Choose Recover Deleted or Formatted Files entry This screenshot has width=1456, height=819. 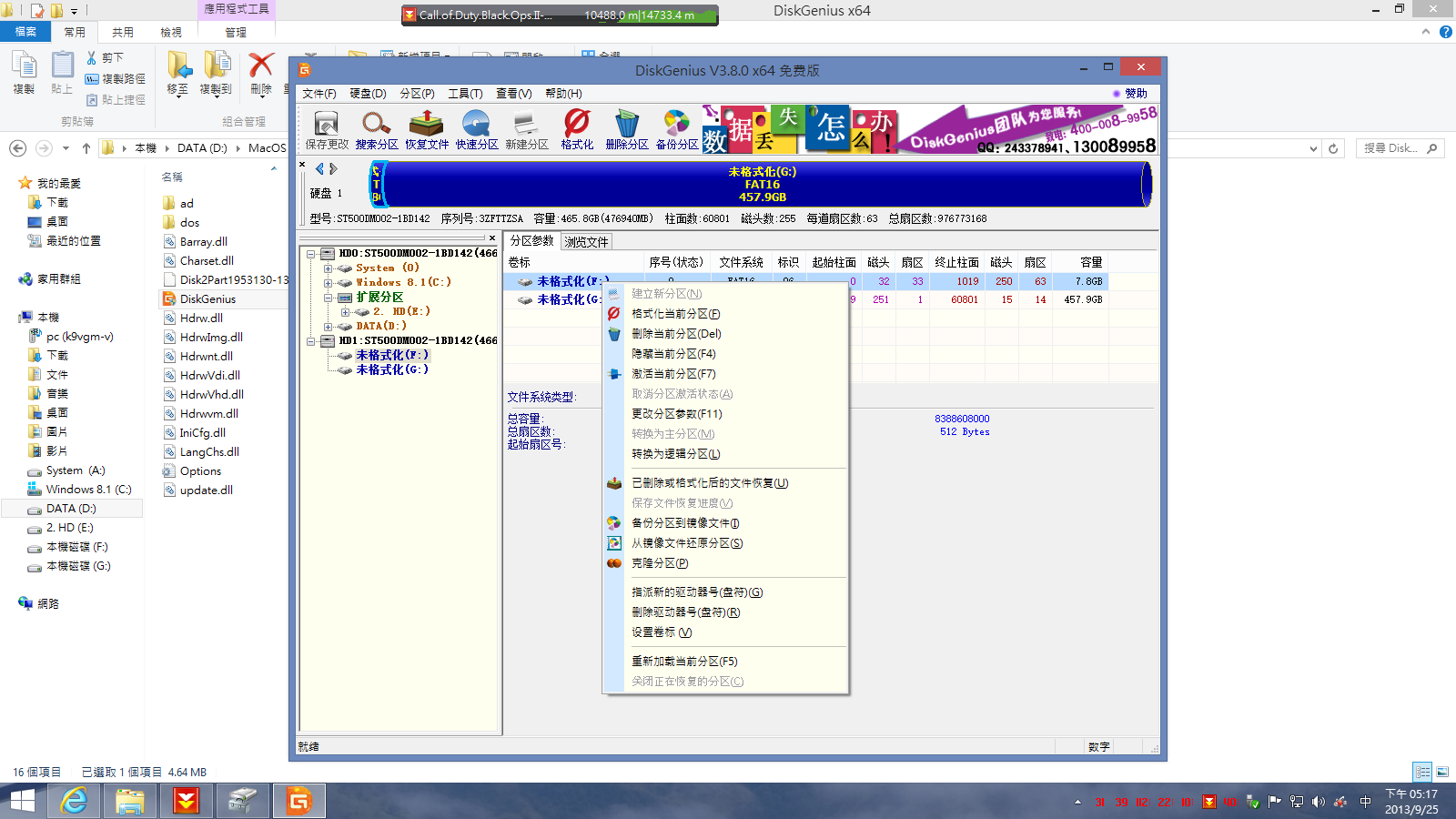[725, 483]
